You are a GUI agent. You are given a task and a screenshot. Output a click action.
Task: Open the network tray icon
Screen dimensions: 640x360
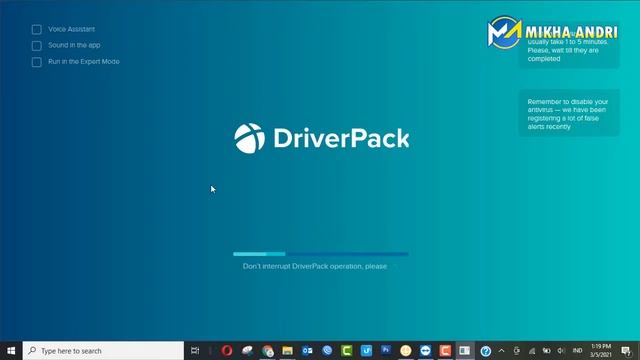click(532, 351)
